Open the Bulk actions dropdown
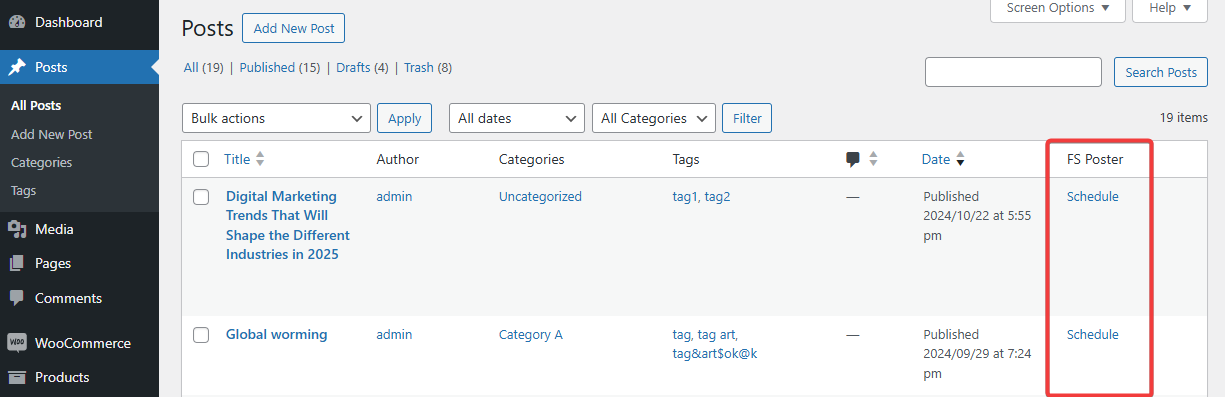 point(276,118)
